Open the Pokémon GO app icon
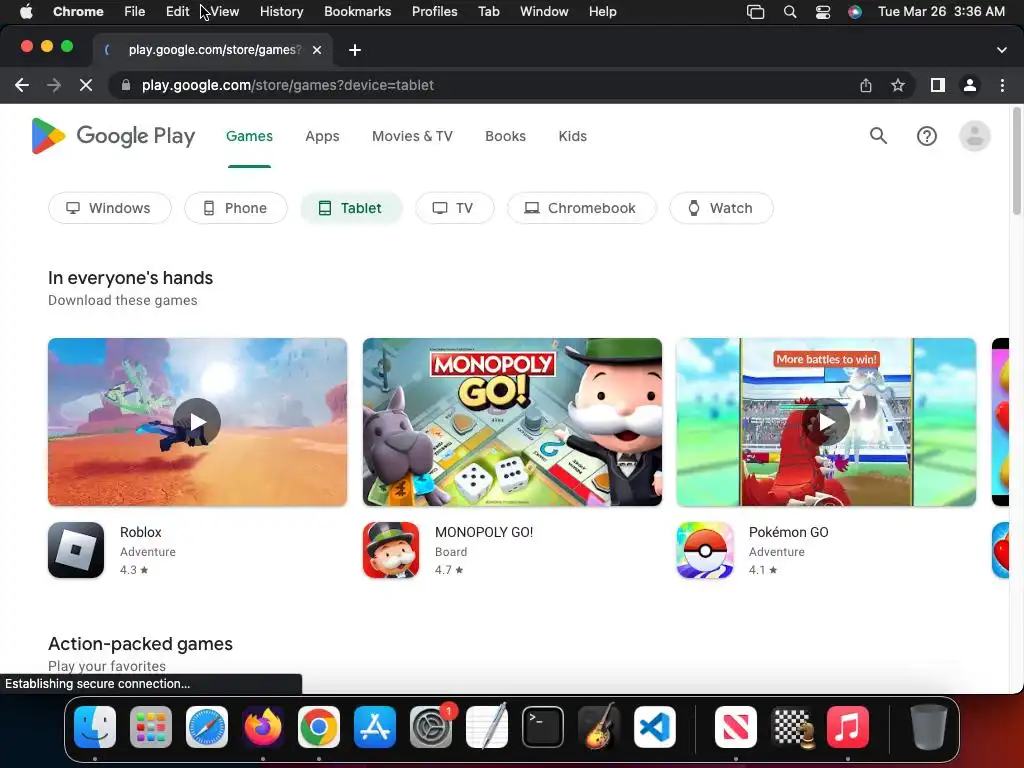This screenshot has height=768, width=1024. coord(705,550)
